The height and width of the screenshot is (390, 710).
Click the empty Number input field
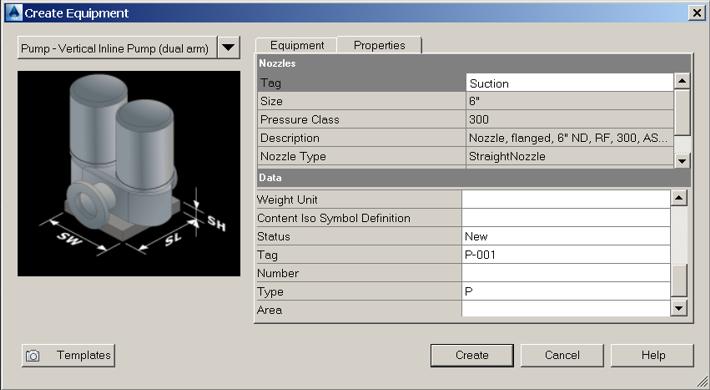566,273
